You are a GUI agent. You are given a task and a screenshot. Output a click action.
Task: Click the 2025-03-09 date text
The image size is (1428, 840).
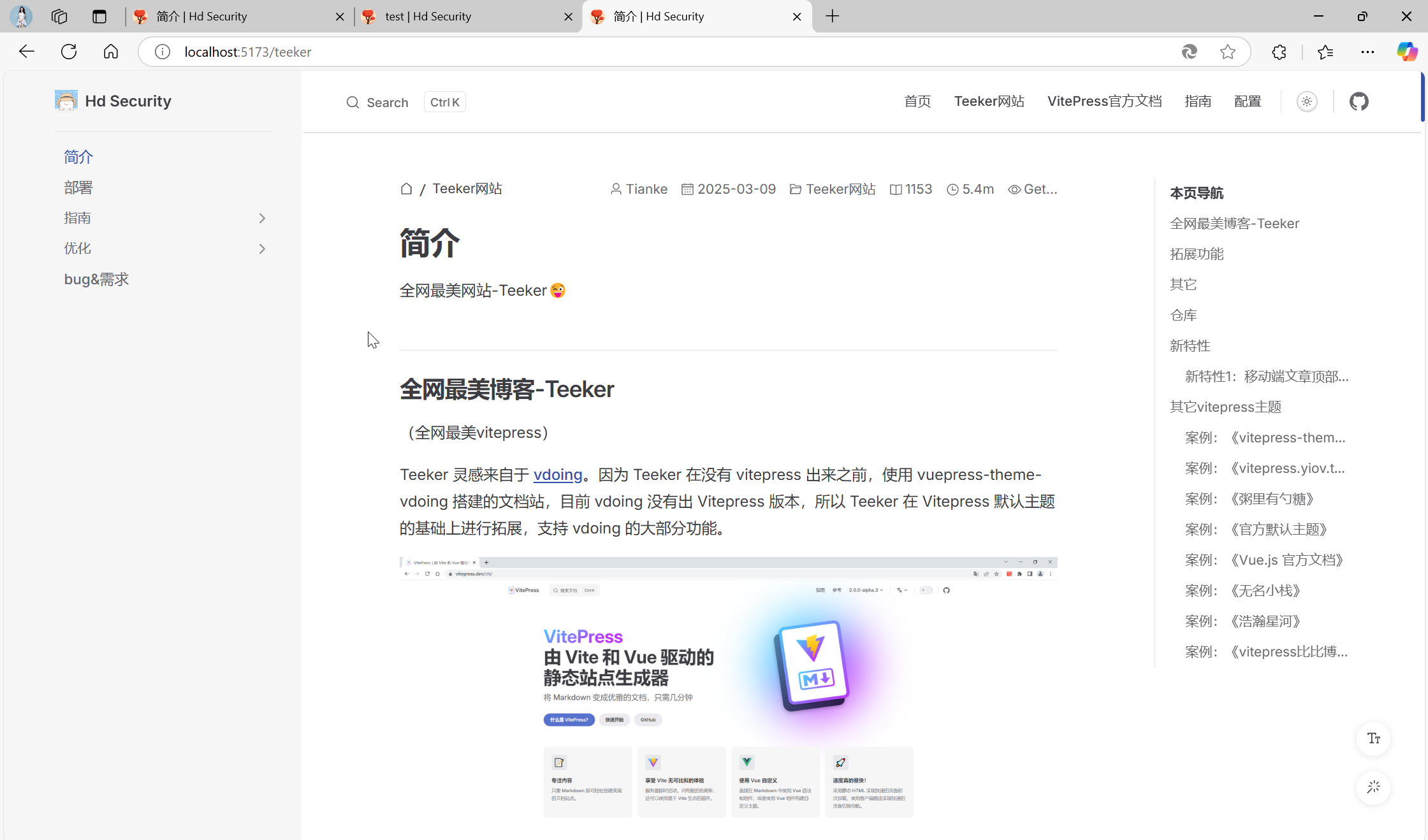point(736,189)
